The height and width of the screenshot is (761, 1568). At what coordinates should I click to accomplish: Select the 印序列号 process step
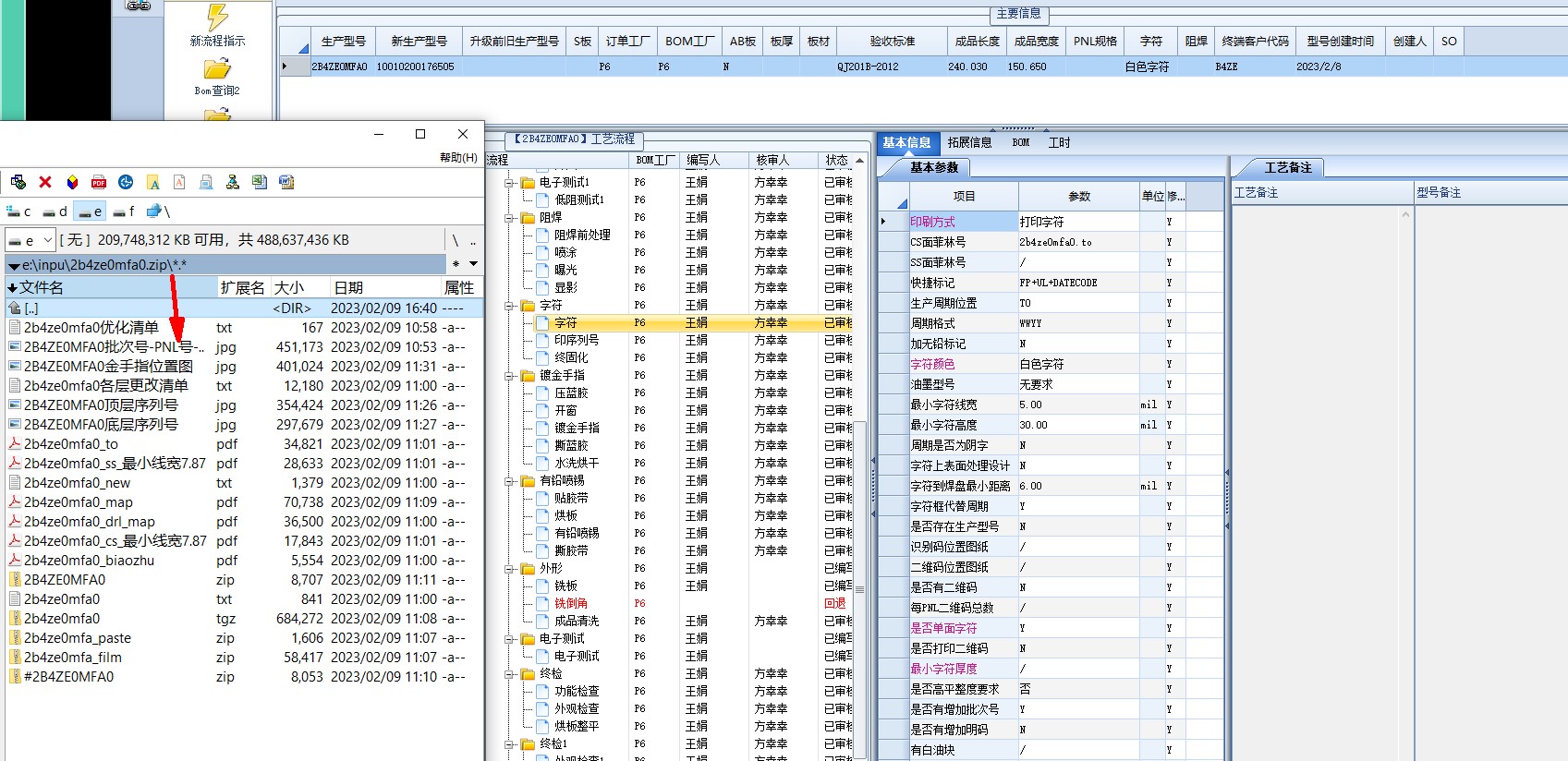click(x=577, y=340)
